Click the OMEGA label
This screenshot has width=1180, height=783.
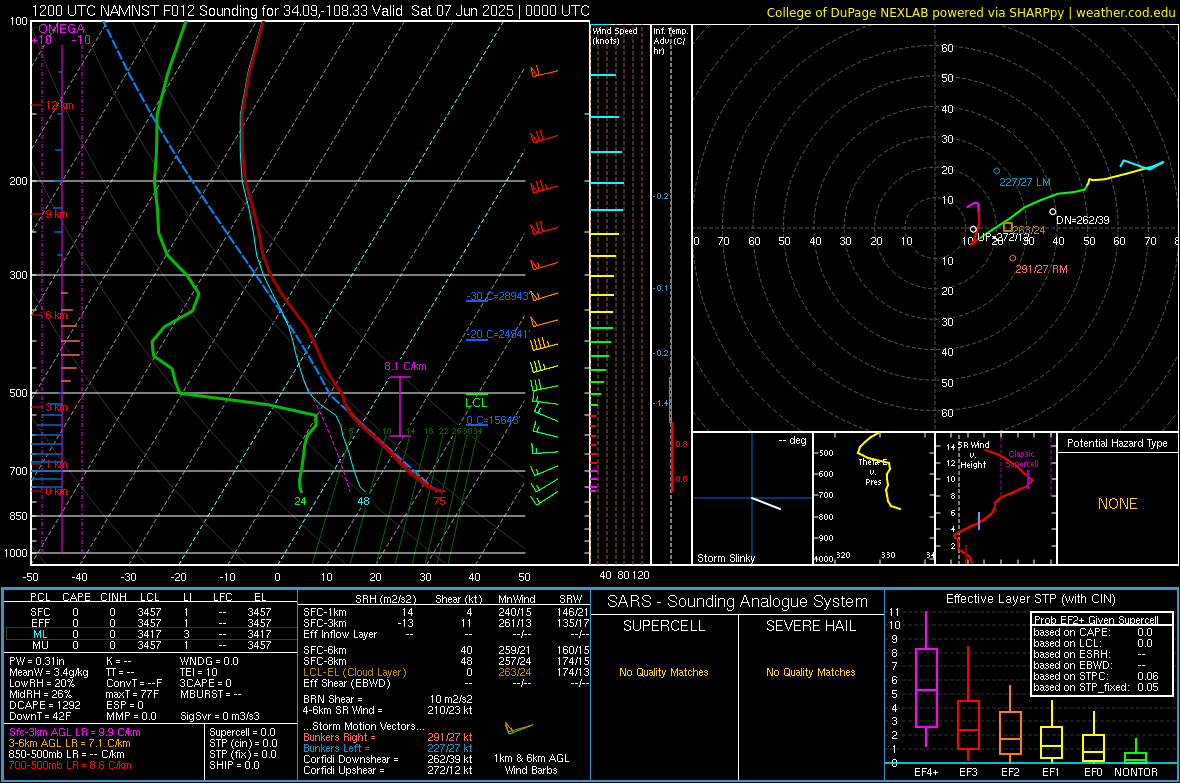tap(62, 29)
